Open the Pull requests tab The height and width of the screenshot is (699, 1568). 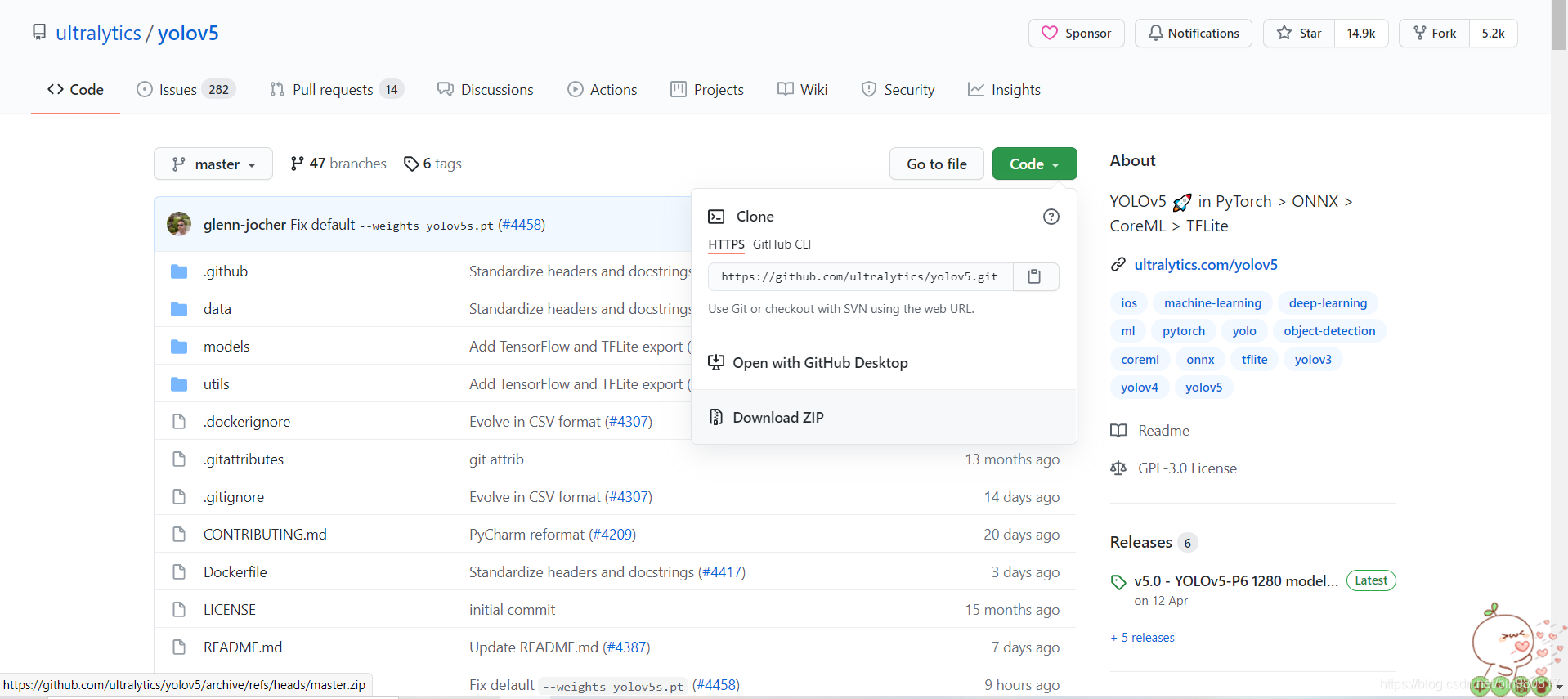pos(336,89)
